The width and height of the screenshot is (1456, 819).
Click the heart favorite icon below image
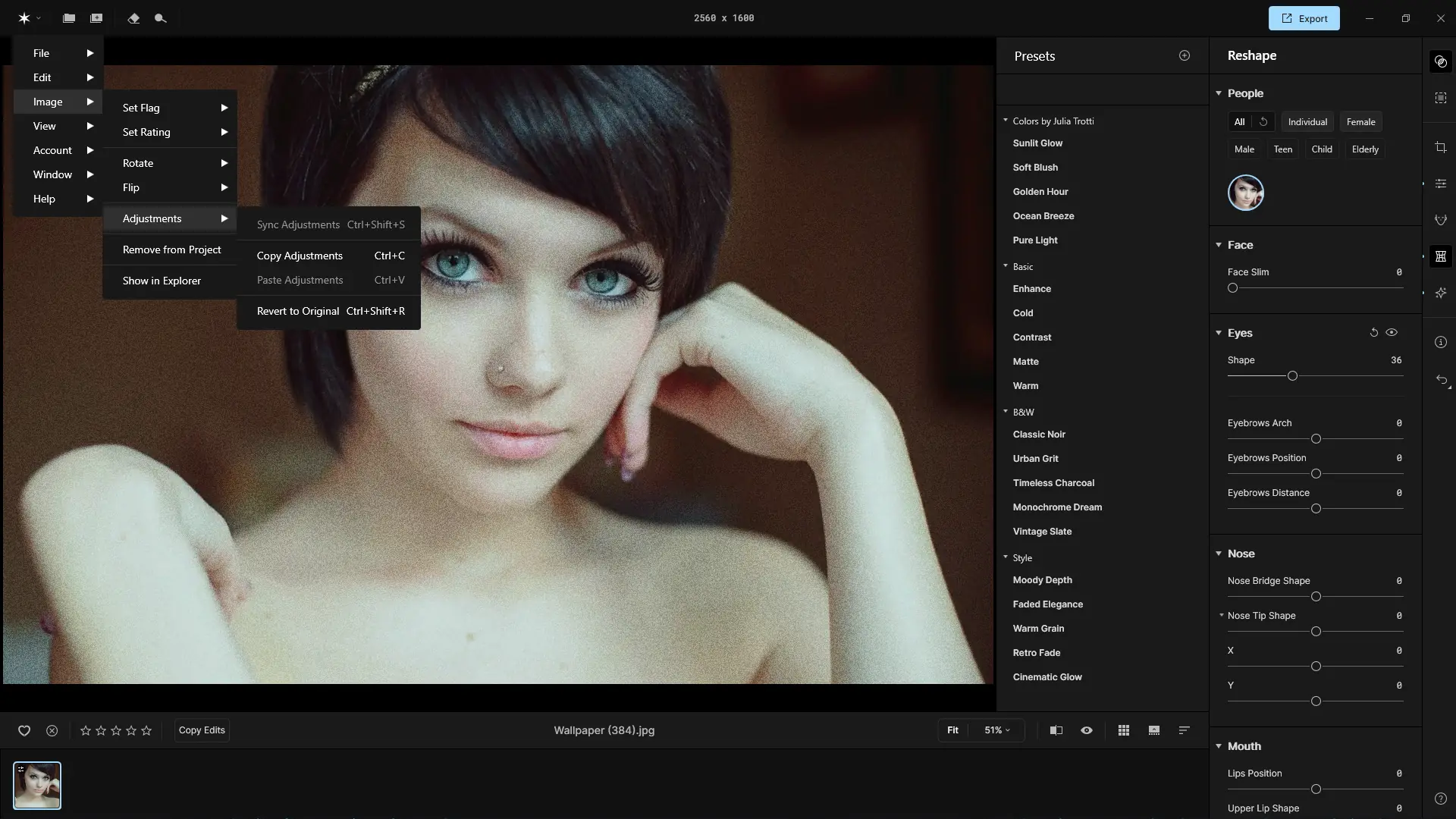[x=24, y=730]
